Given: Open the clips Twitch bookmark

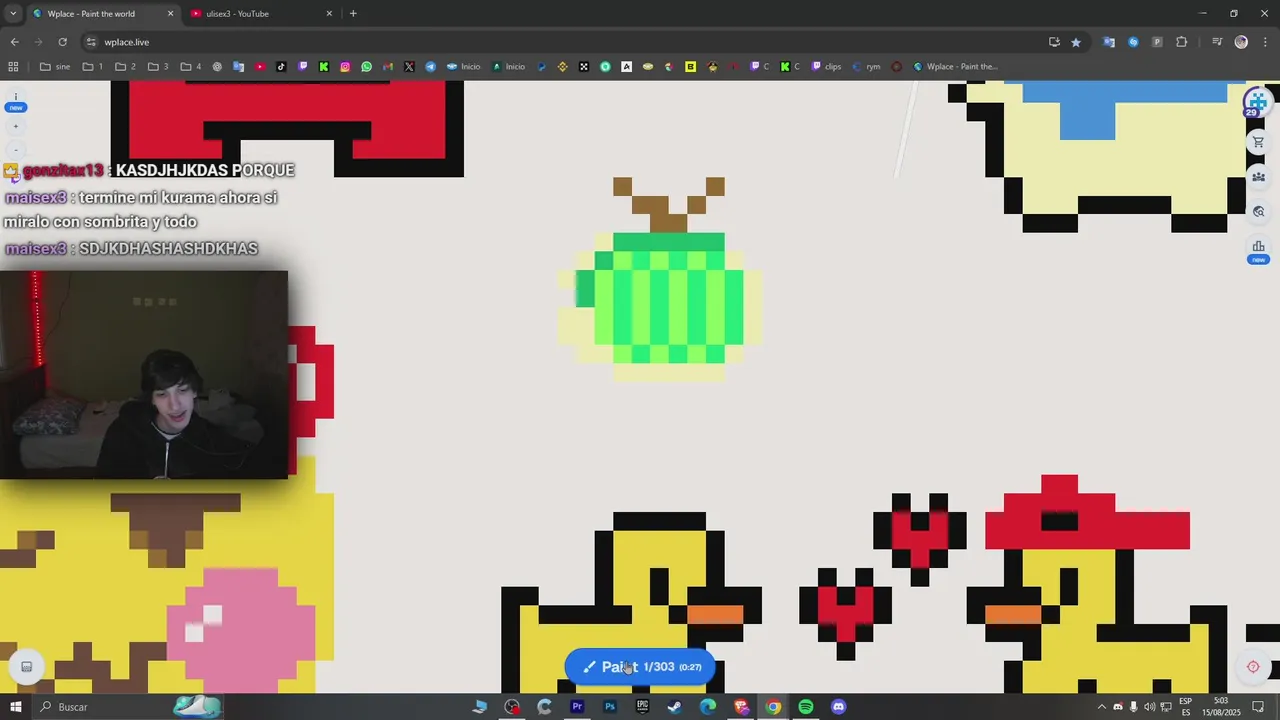Looking at the screenshot, I should tap(826, 67).
